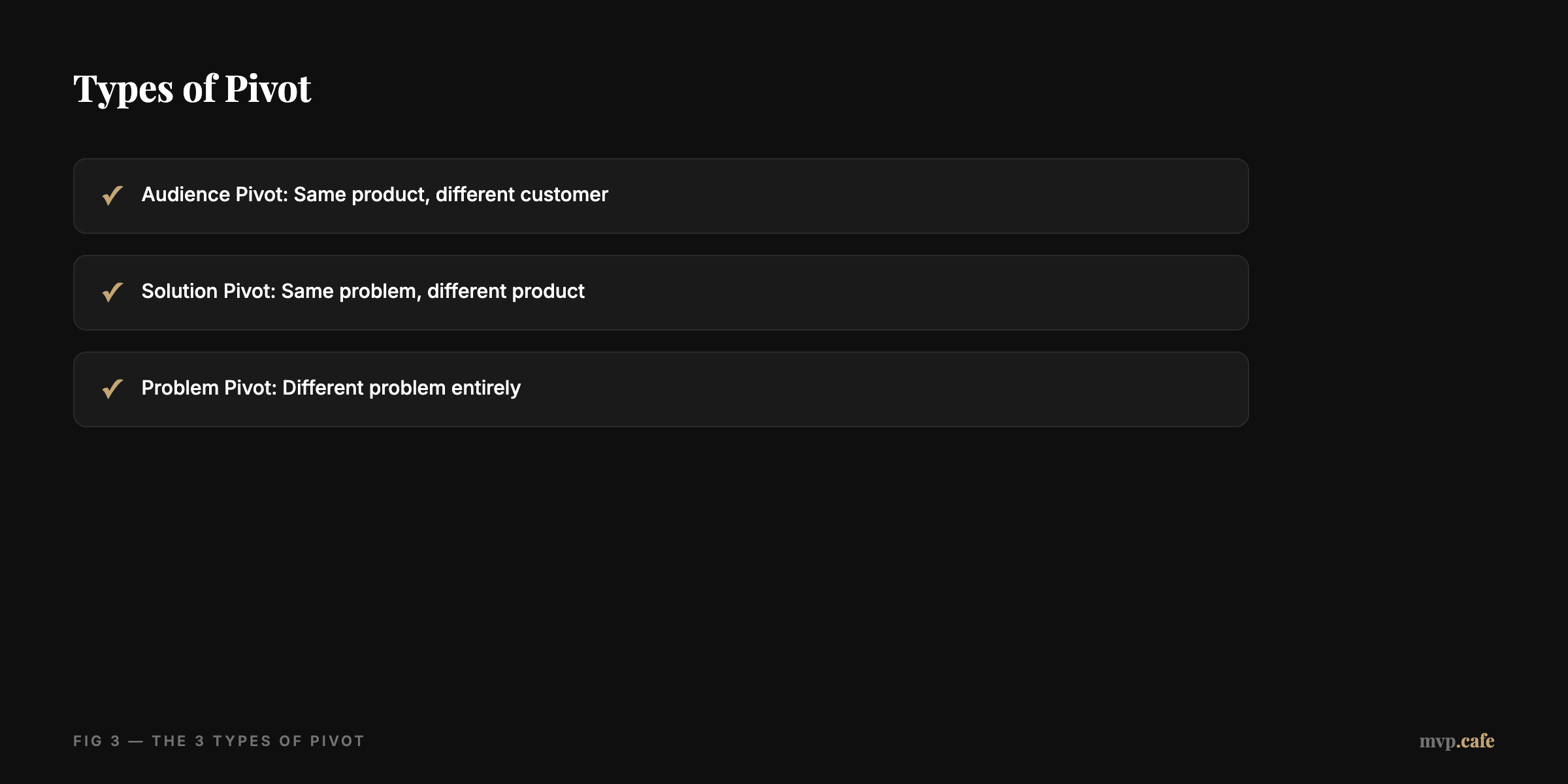
Task: Click the word "Types" in the heading
Action: 123,90
